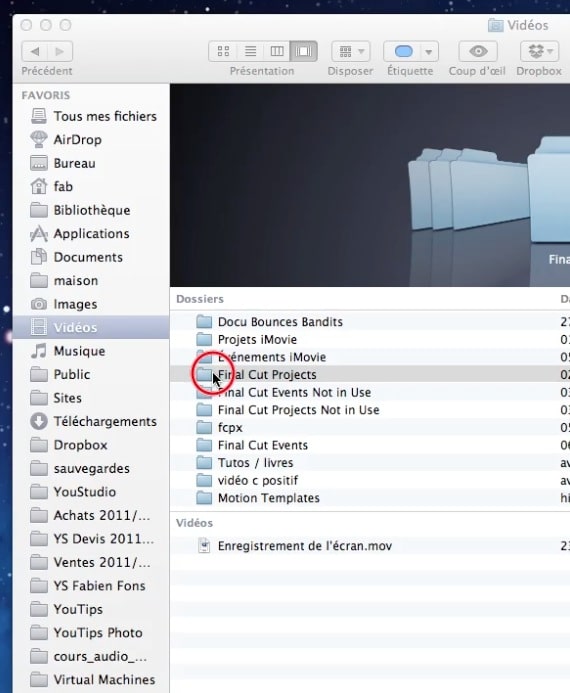Select Tous mes fichiers in sidebar
Image resolution: width=570 pixels, height=693 pixels.
click(x=93, y=116)
